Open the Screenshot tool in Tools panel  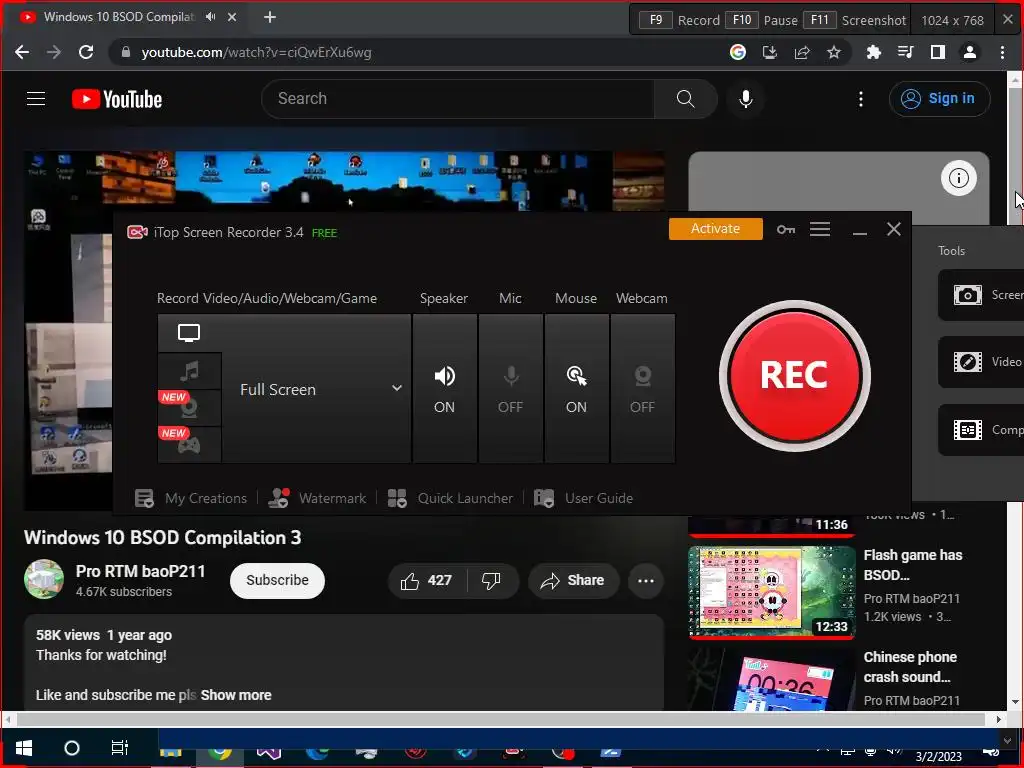point(981,295)
